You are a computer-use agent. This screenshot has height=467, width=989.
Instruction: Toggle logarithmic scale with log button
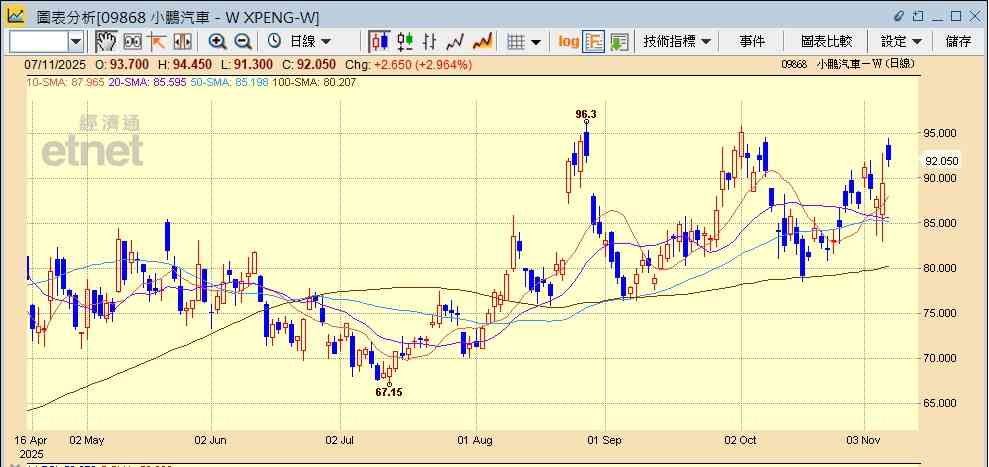pyautogui.click(x=568, y=41)
